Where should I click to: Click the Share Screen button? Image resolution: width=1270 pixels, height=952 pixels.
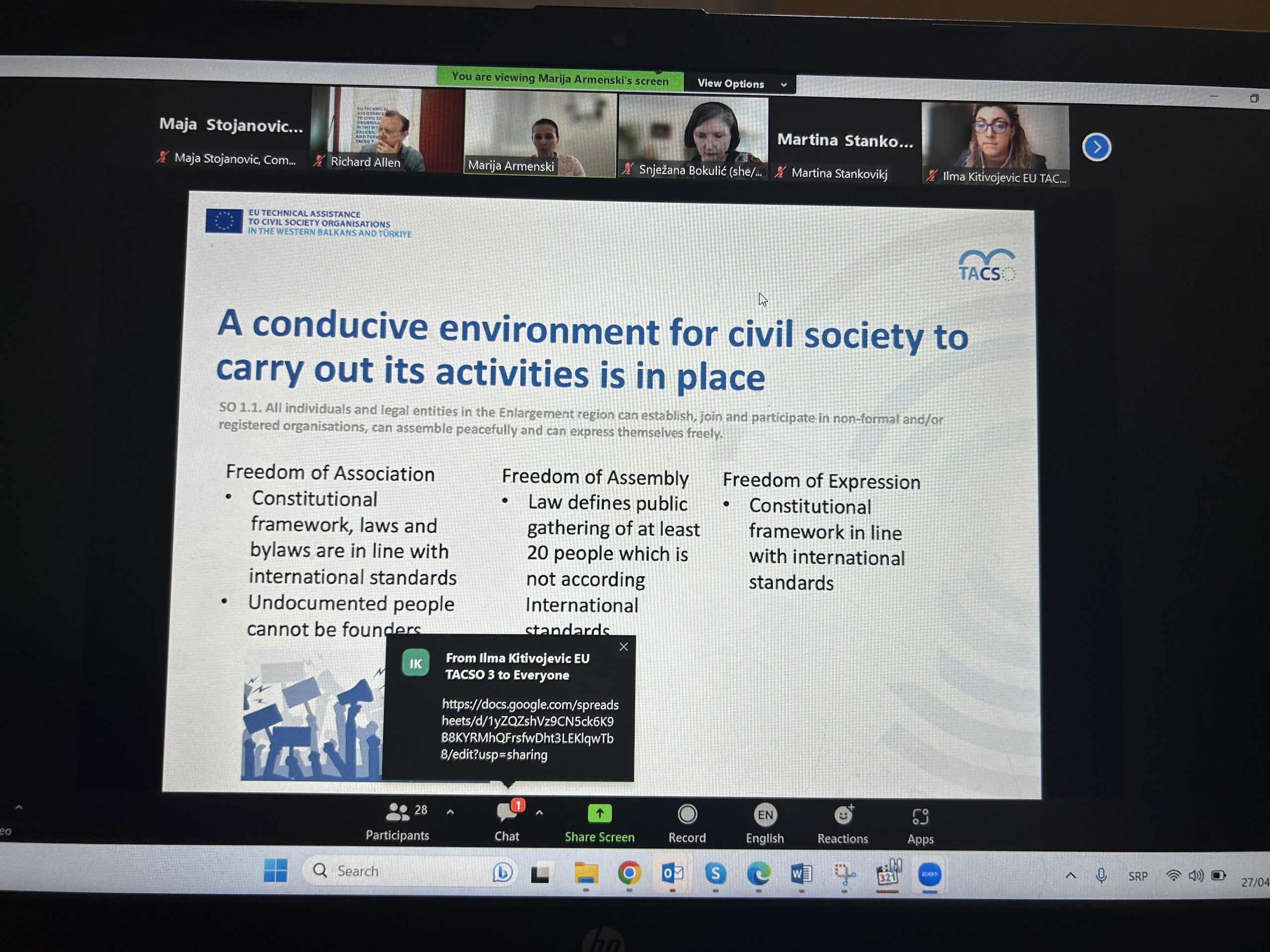(x=599, y=824)
